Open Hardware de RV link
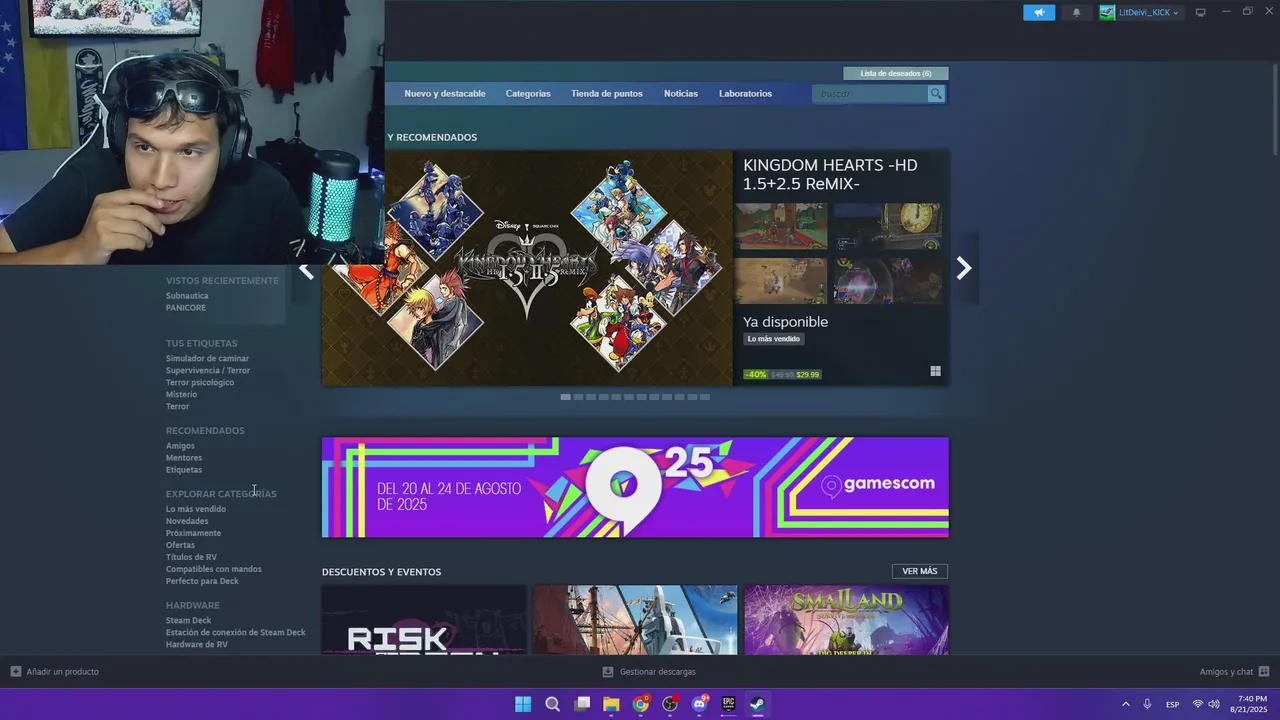Image resolution: width=1280 pixels, height=720 pixels. point(196,644)
